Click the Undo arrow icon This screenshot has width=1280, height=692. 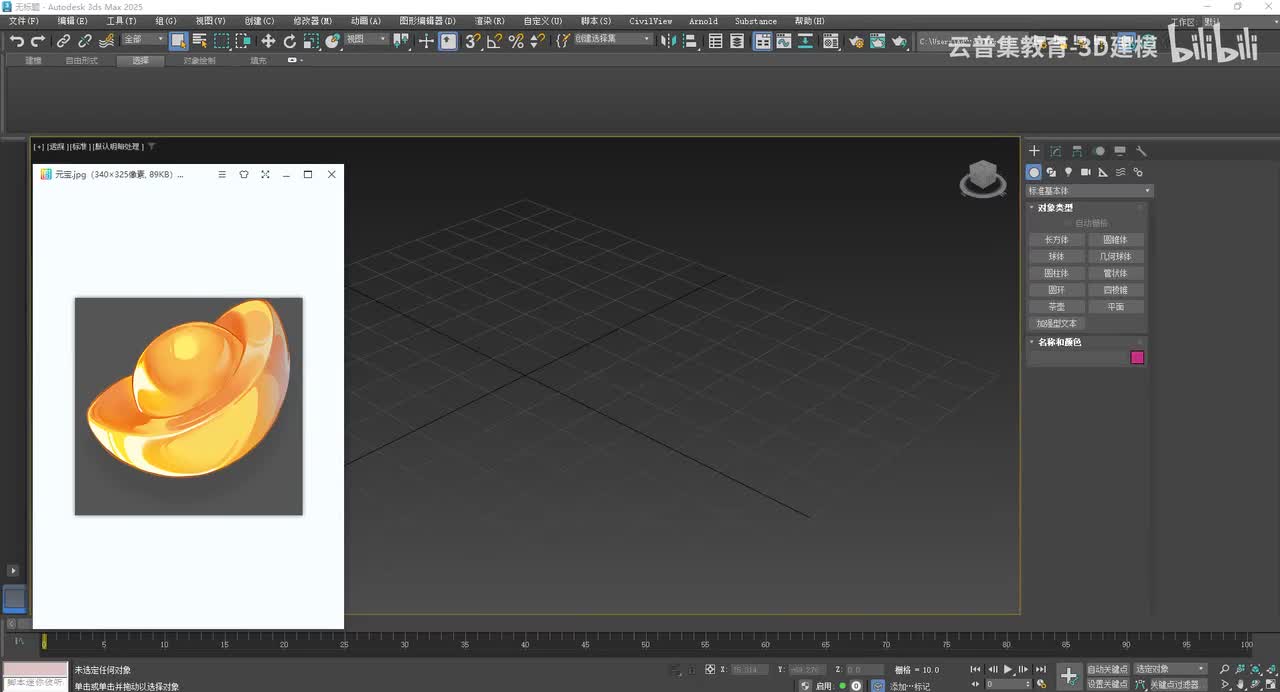16,41
